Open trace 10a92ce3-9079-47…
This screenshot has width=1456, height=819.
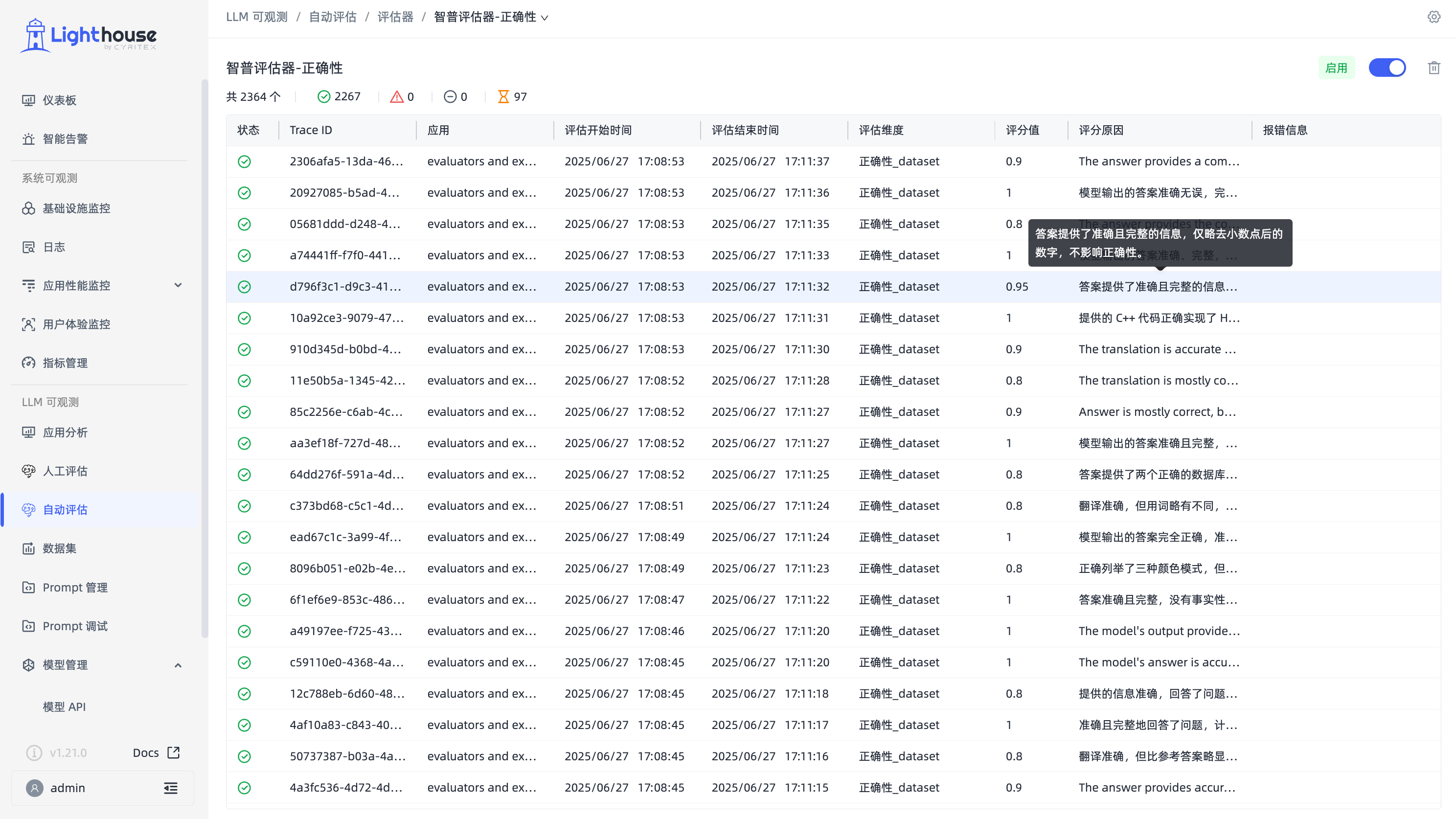pyautogui.click(x=346, y=318)
